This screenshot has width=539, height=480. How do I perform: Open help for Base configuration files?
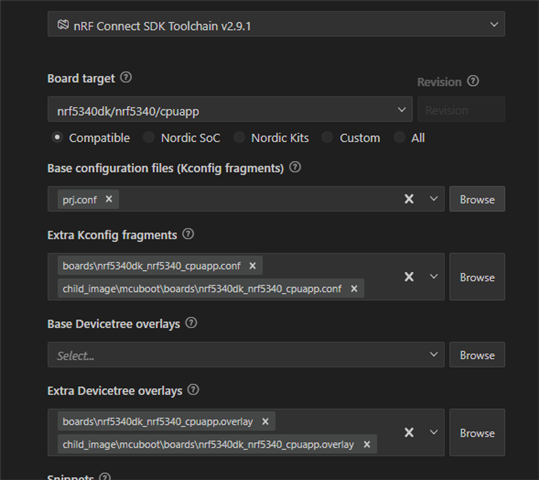coord(295,167)
